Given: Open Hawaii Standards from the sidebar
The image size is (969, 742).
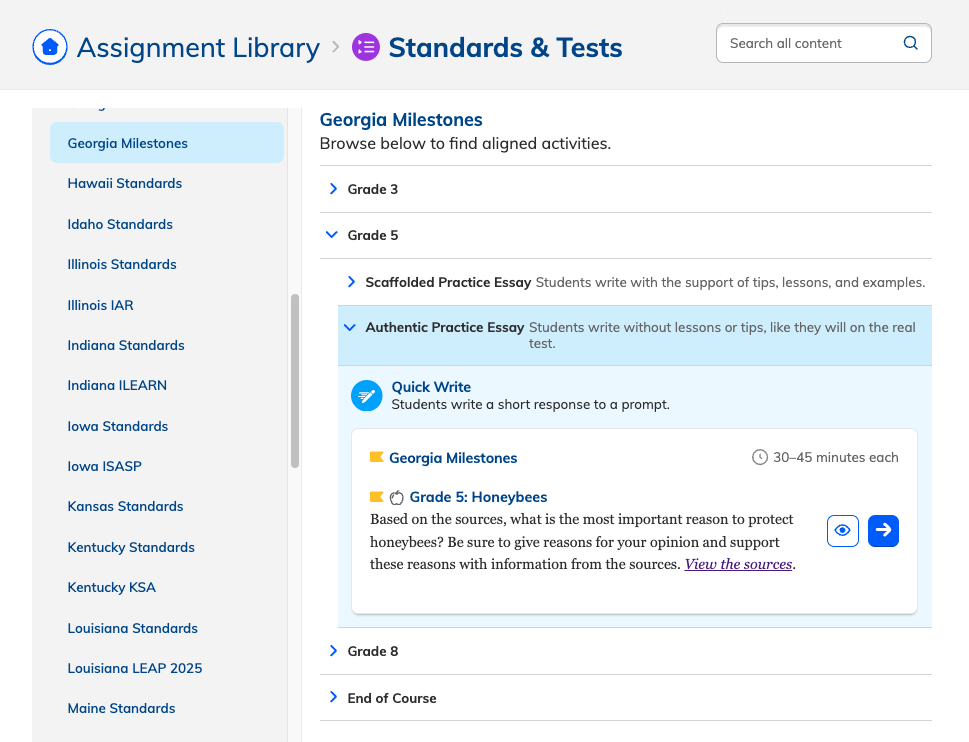Looking at the screenshot, I should tap(125, 183).
